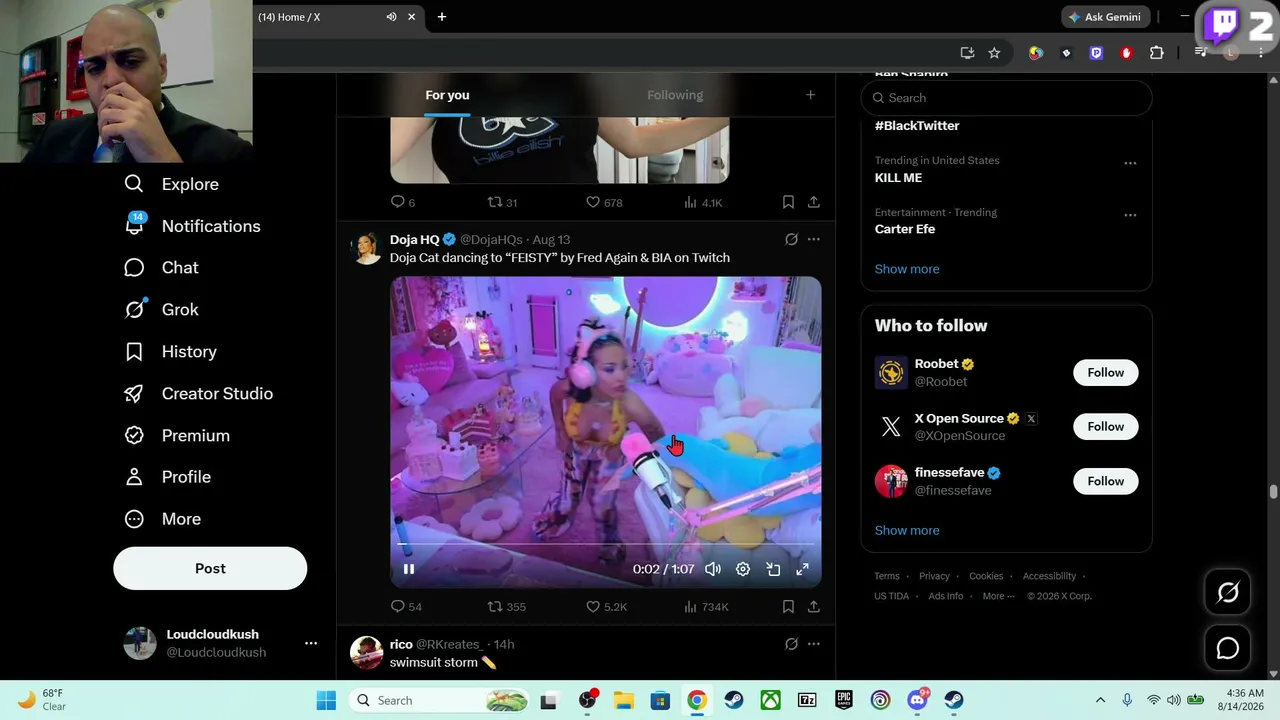Screen dimensions: 1280x720
Task: View analytics for the 4.1K views post
Action: [x=703, y=202]
